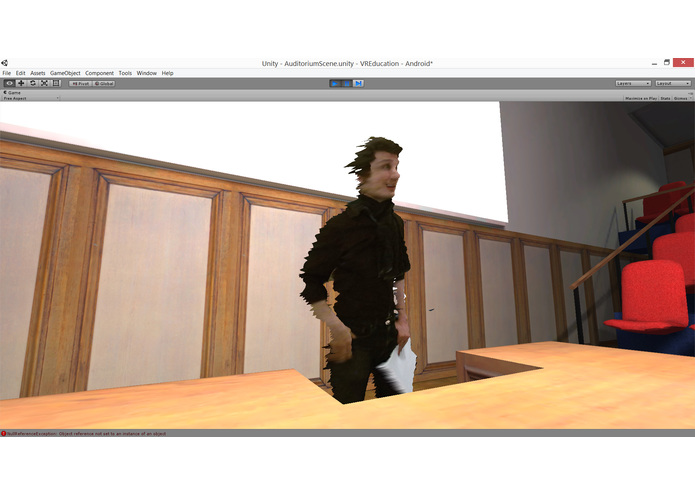The image size is (695, 494).
Task: Minimize the Unity window
Action: pyautogui.click(x=654, y=63)
